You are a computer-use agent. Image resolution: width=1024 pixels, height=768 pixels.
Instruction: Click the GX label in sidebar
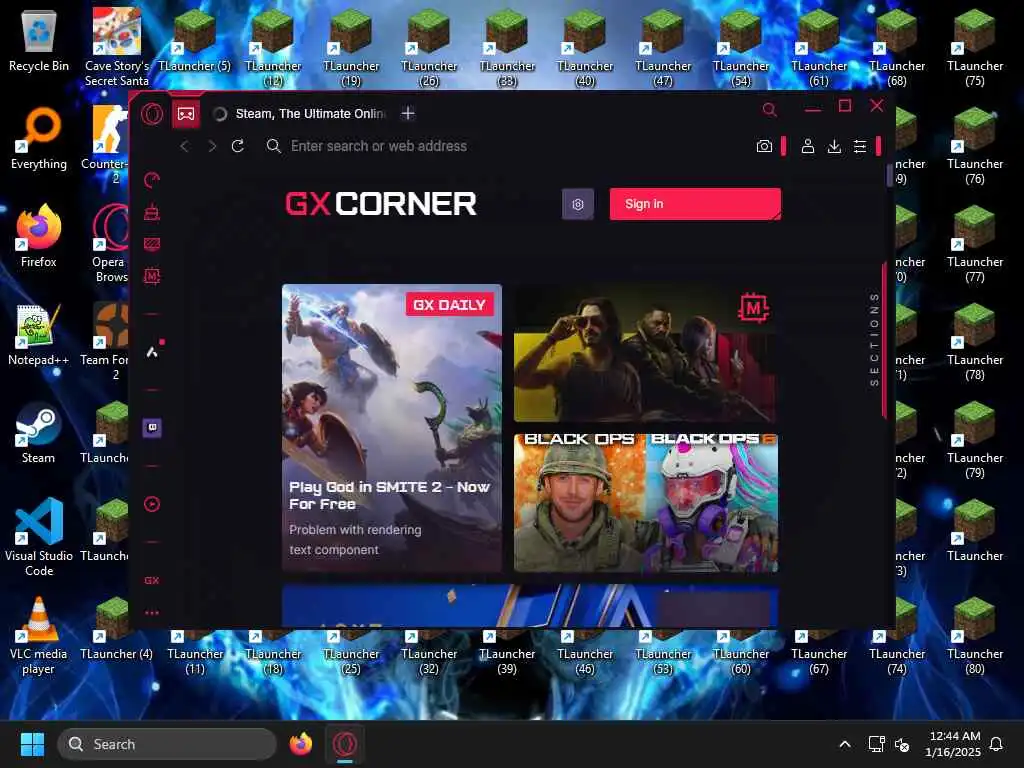[152, 580]
